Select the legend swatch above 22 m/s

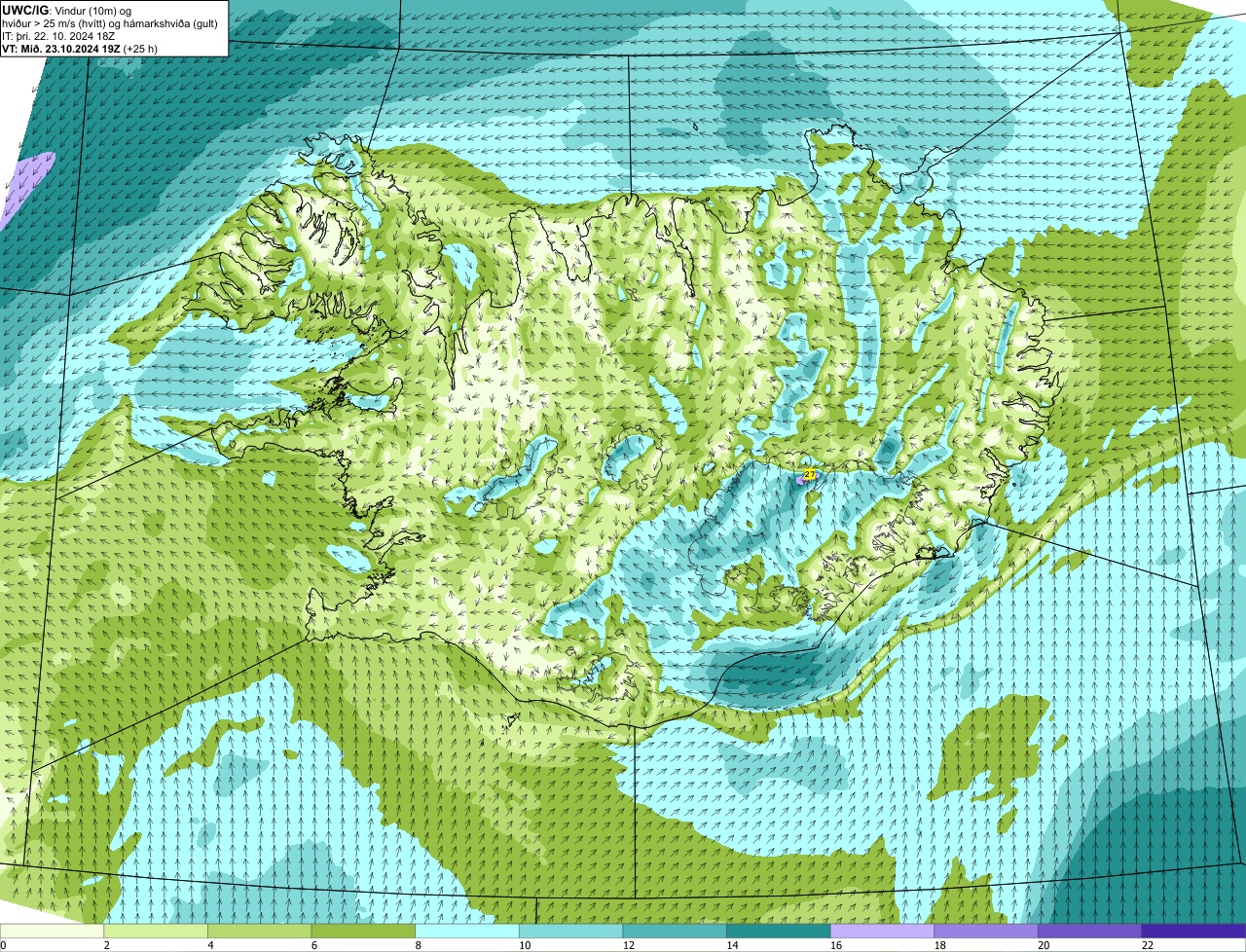pyautogui.click(x=1194, y=931)
